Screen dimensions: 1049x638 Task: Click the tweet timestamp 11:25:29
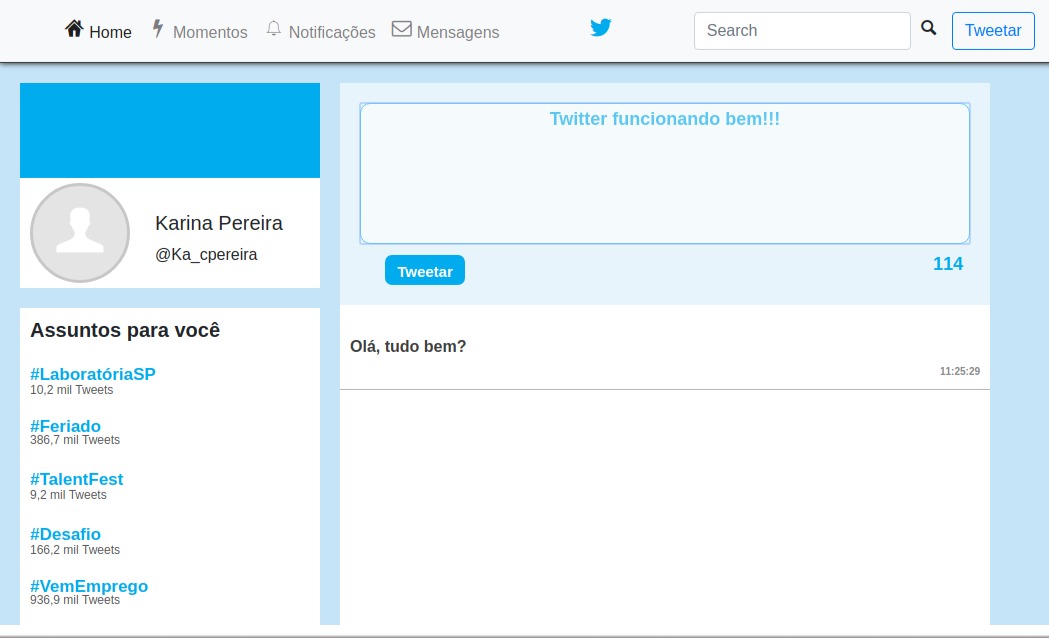(960, 371)
